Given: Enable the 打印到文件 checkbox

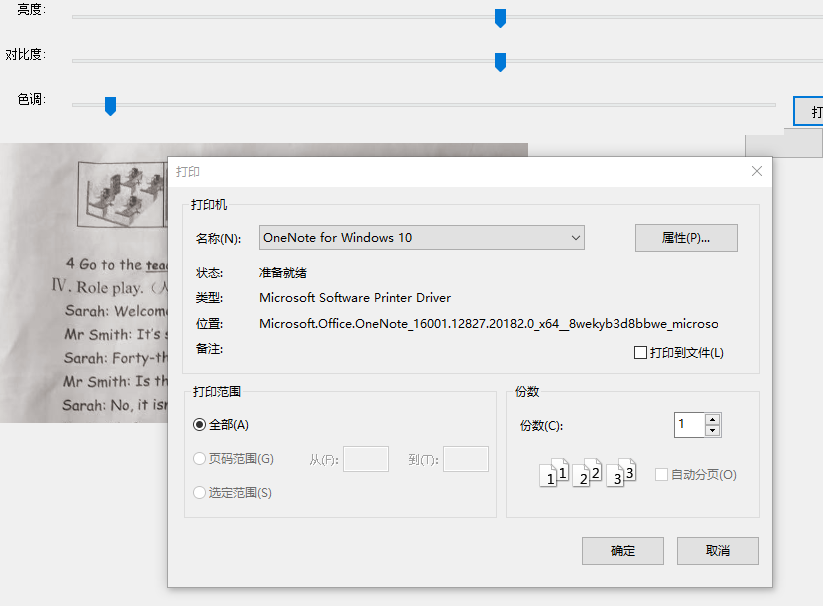Looking at the screenshot, I should tap(641, 353).
